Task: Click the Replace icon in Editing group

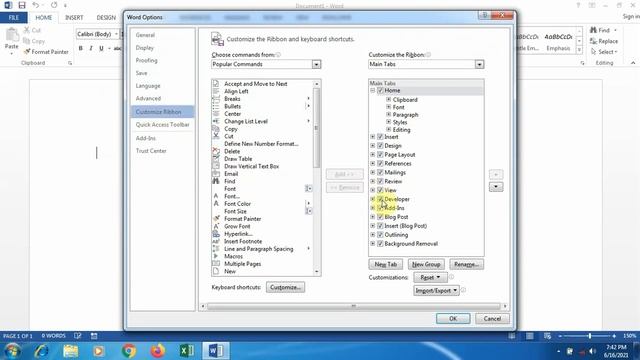Action: [x=593, y=41]
